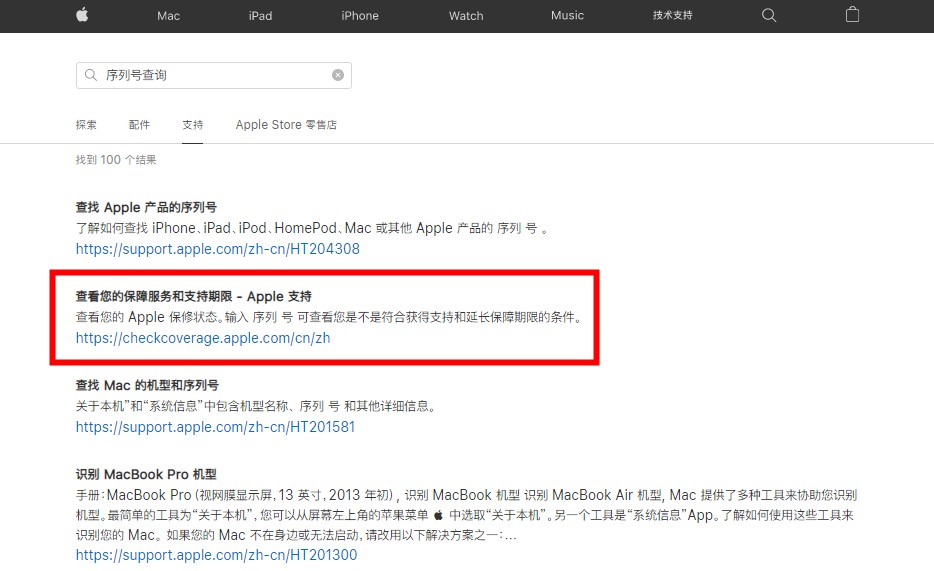This screenshot has height=571, width=934.
Task: Click the description starting 手册：MacBook Pro
Action: (466, 515)
